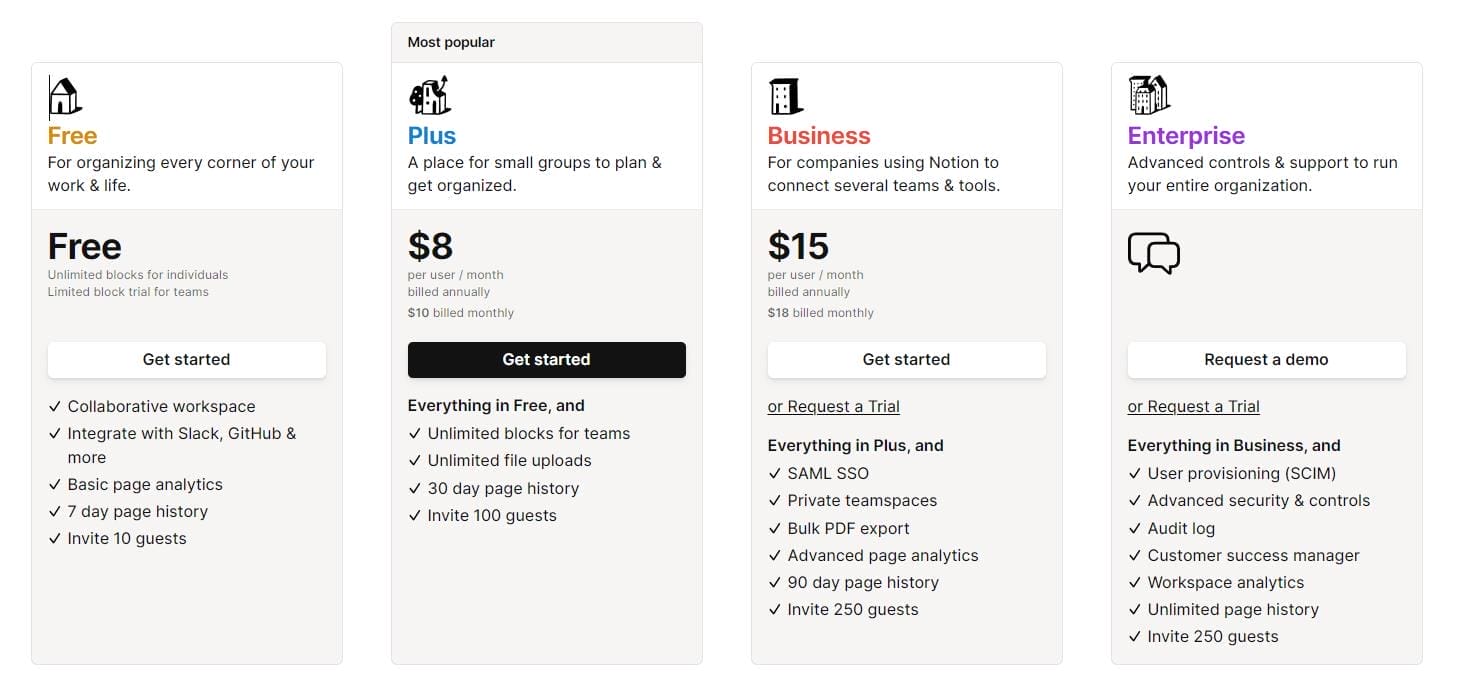Click Request a demo for Enterprise
Image resolution: width=1459 pixels, height=696 pixels.
pyautogui.click(x=1266, y=359)
